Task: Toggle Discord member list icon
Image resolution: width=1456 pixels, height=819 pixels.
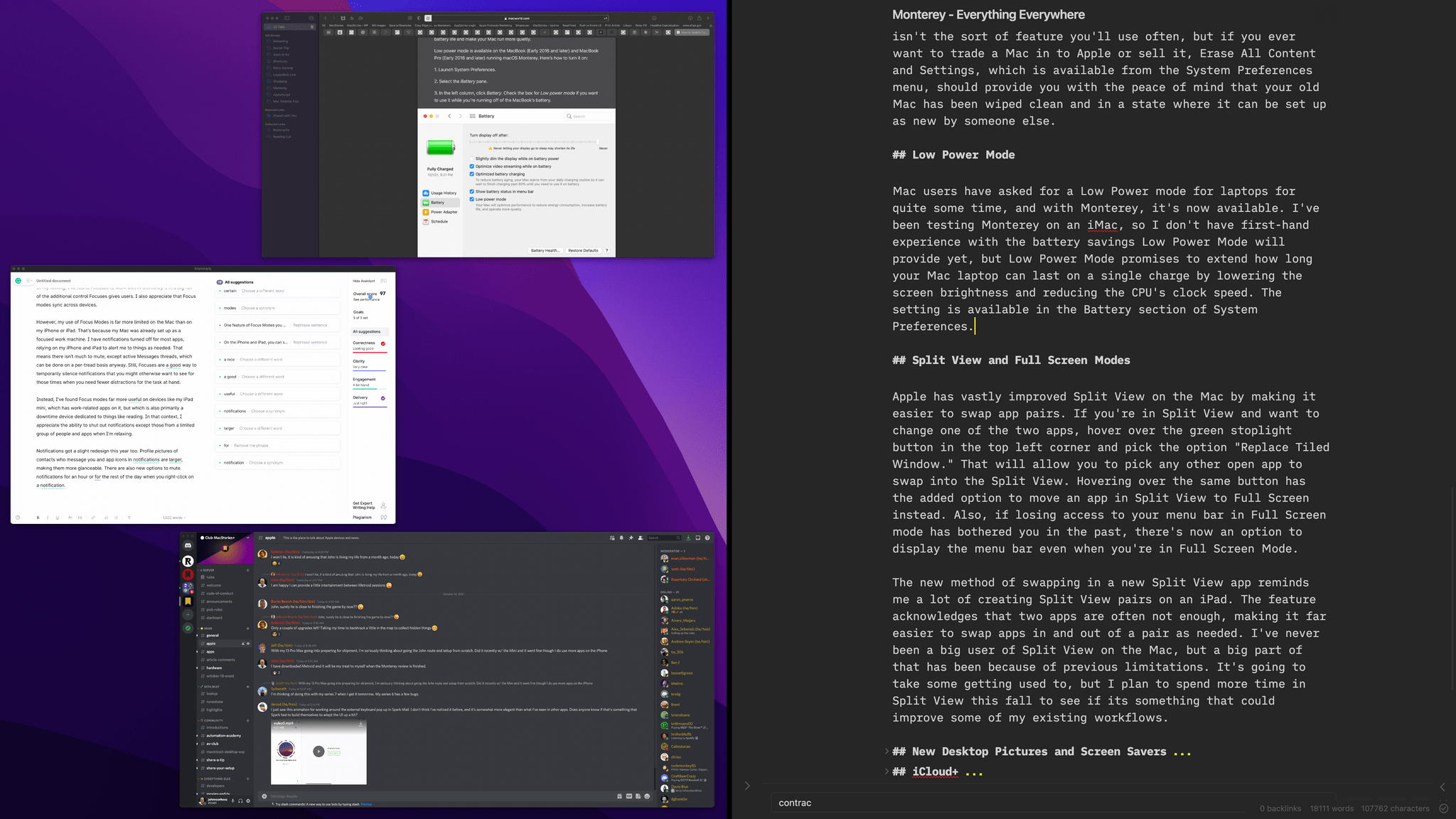Action: [x=641, y=538]
